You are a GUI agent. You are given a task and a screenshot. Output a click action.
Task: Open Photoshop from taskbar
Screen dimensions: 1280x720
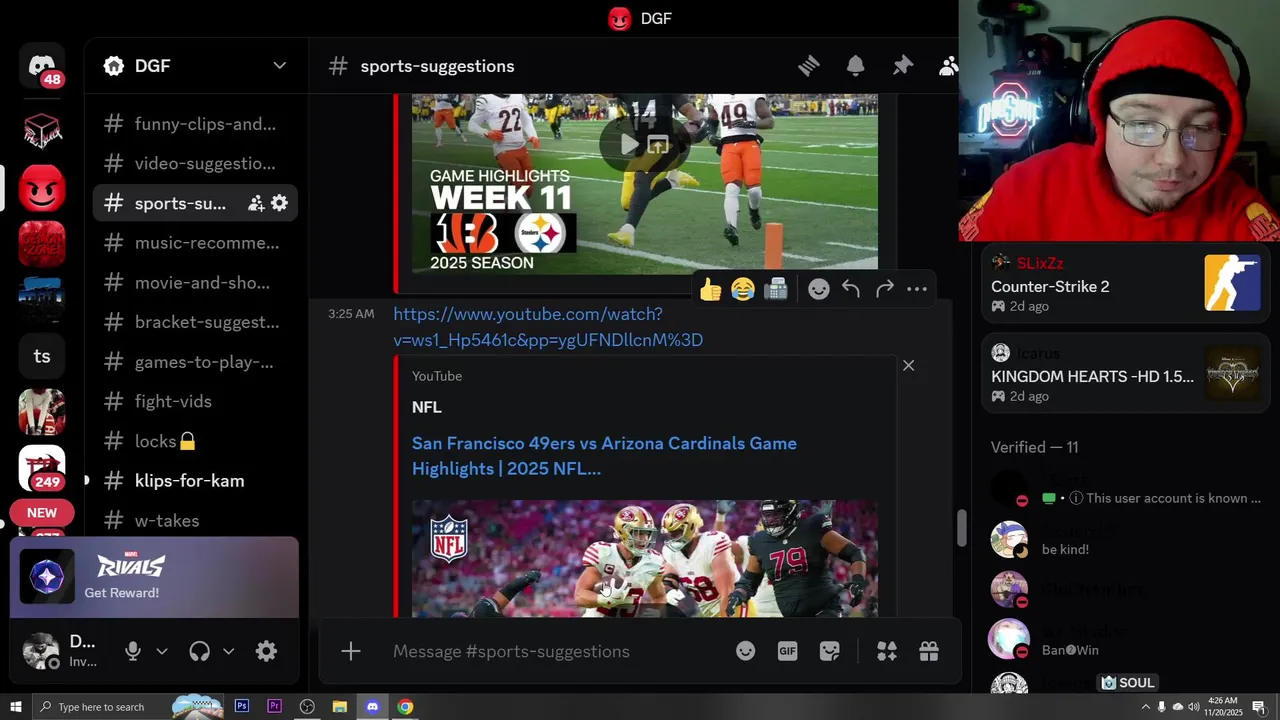pyautogui.click(x=242, y=707)
